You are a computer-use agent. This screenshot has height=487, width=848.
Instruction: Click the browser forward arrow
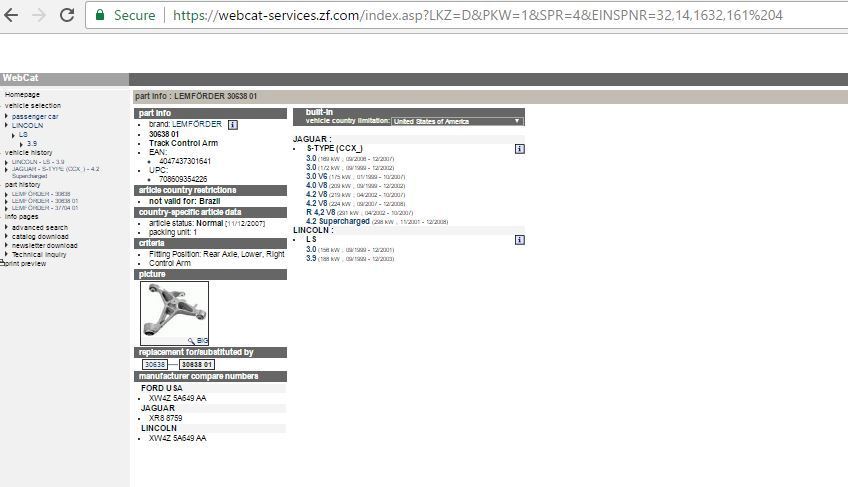[40, 15]
